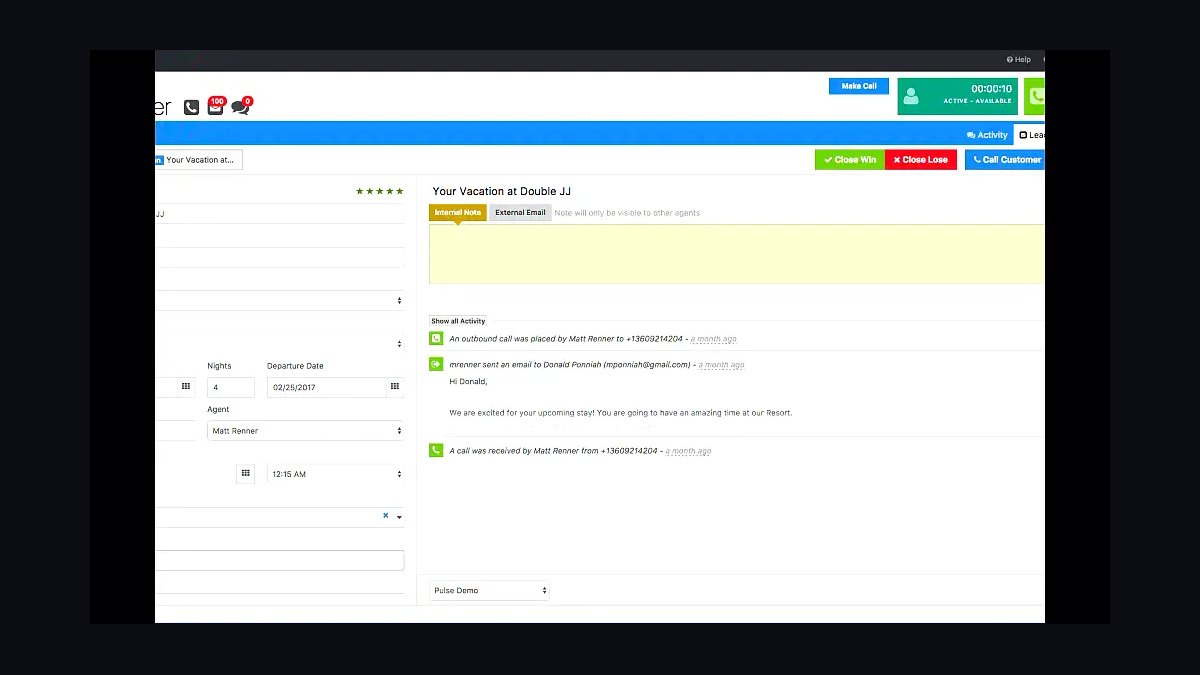Click the 'a month ago' timestamp on received call

(x=688, y=451)
